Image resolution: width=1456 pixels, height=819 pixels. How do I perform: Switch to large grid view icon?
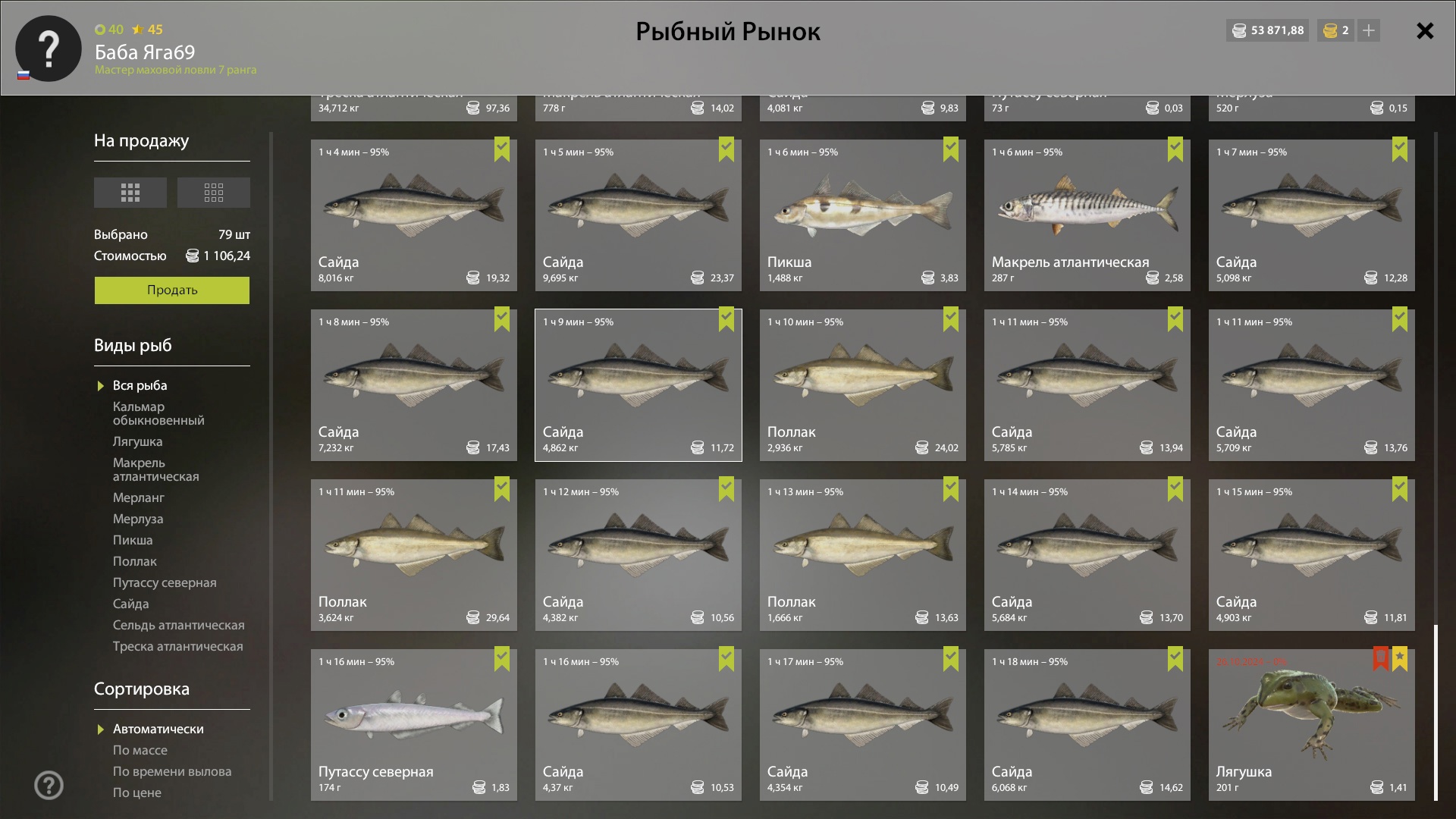(x=130, y=193)
